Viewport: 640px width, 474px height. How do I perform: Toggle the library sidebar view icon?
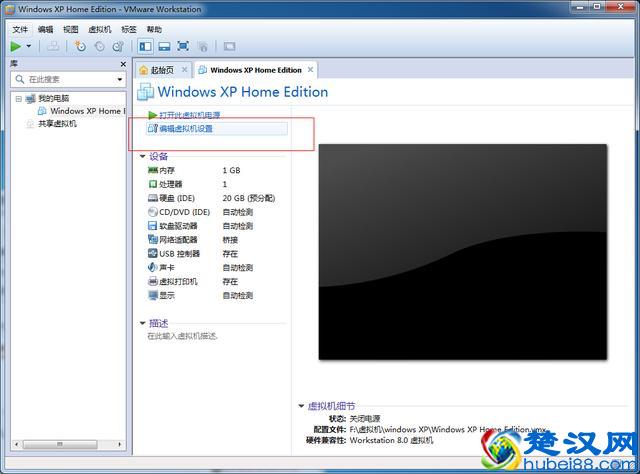click(145, 47)
